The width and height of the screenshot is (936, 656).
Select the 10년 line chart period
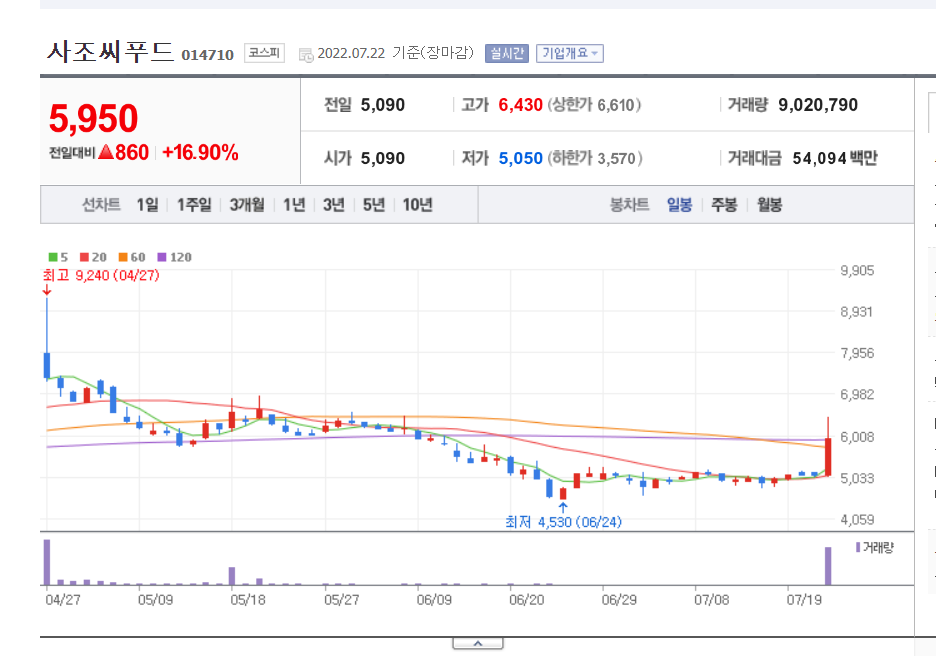tap(417, 205)
